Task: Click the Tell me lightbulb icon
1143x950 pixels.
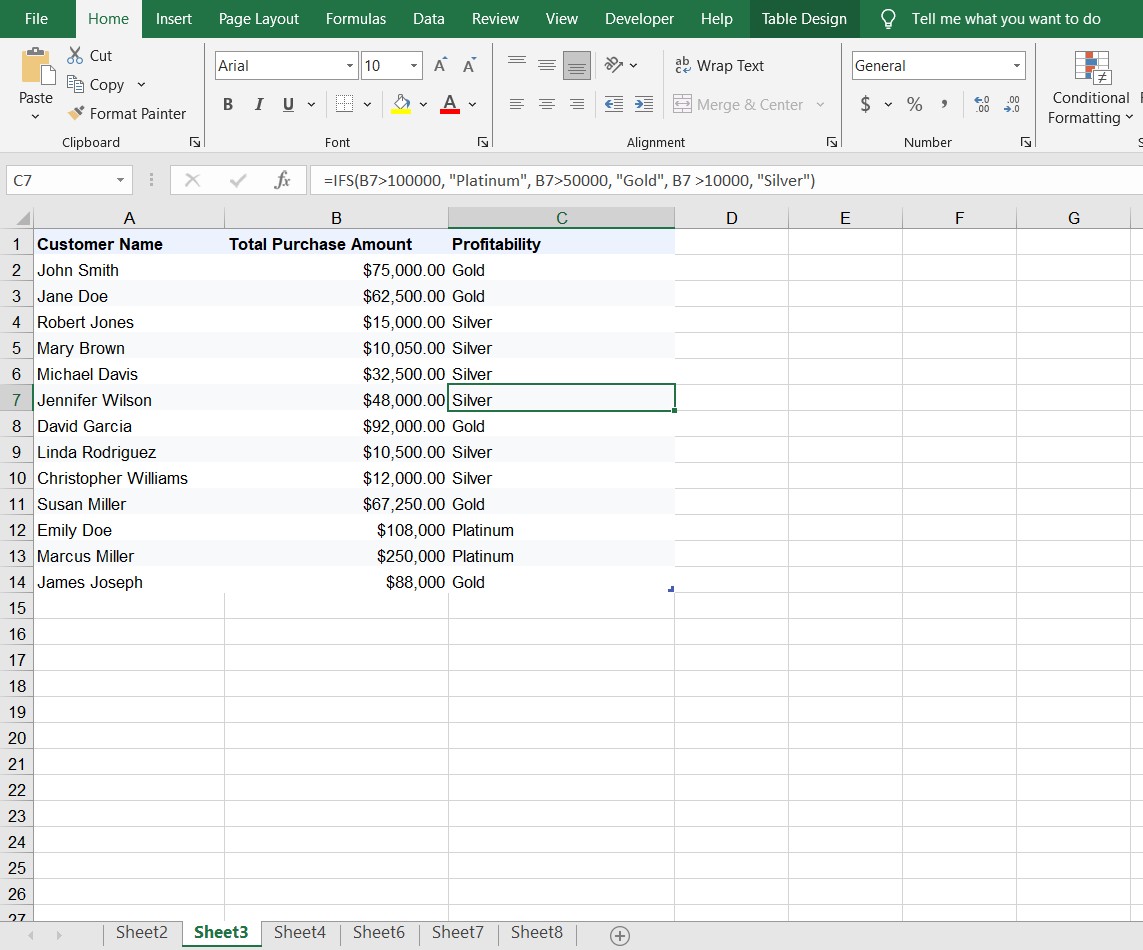Action: click(x=888, y=19)
